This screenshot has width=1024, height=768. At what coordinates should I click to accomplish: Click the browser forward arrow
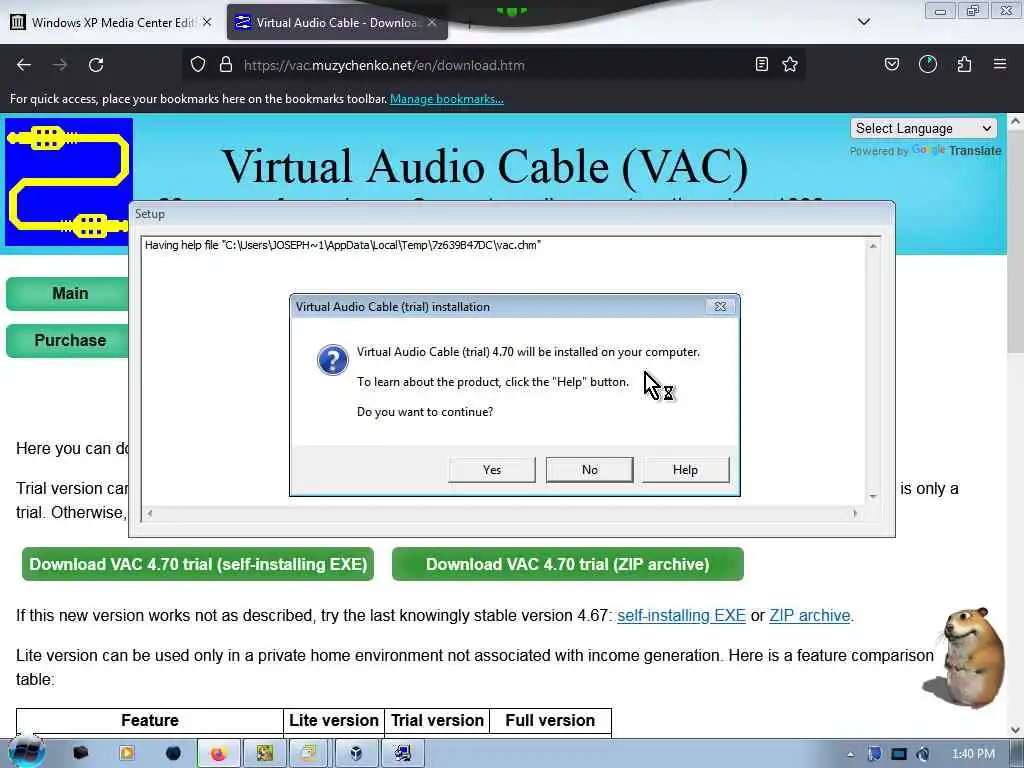pos(60,65)
